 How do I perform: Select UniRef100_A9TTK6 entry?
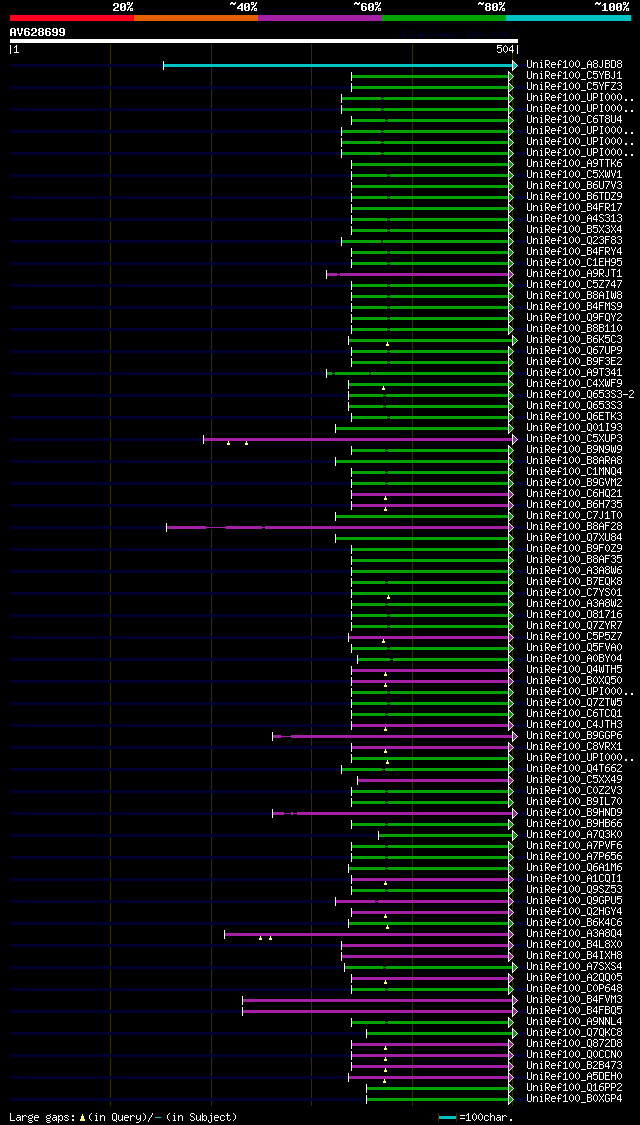pyautogui.click(x=574, y=164)
